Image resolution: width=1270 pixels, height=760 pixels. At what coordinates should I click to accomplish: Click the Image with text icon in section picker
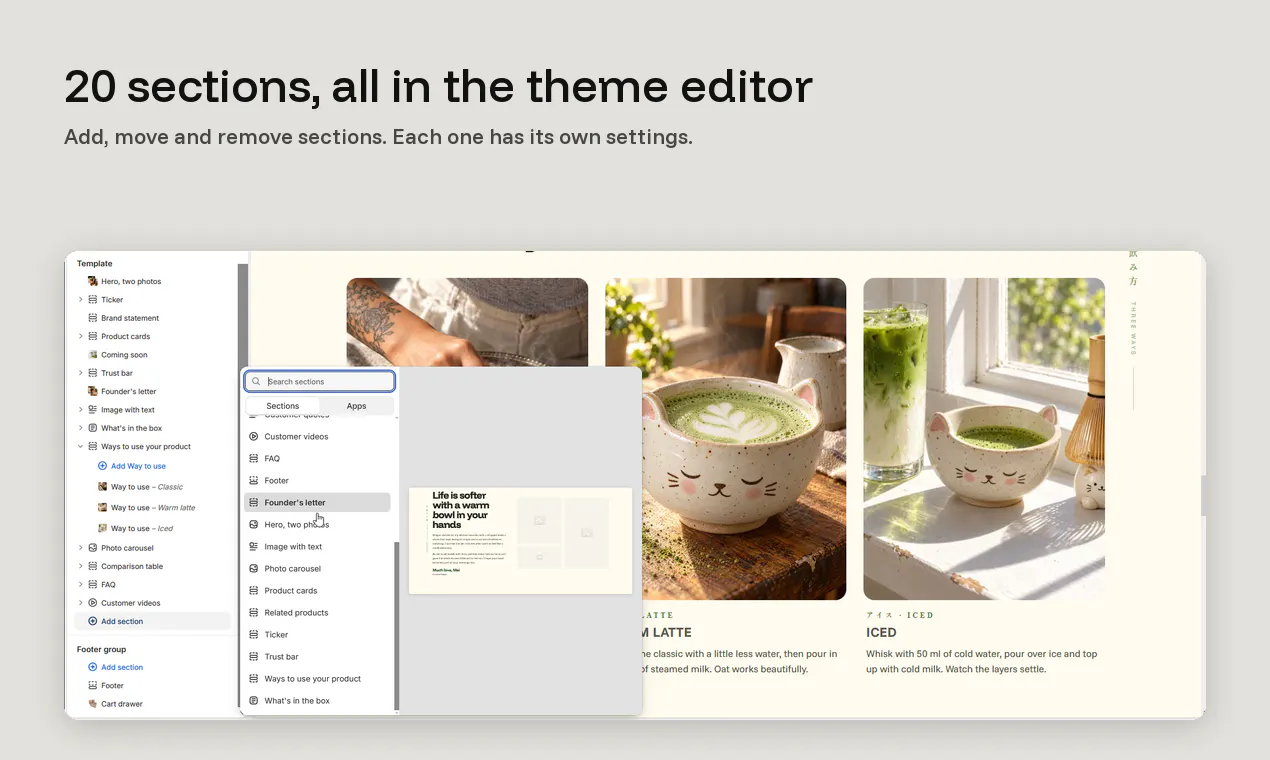[254, 547]
